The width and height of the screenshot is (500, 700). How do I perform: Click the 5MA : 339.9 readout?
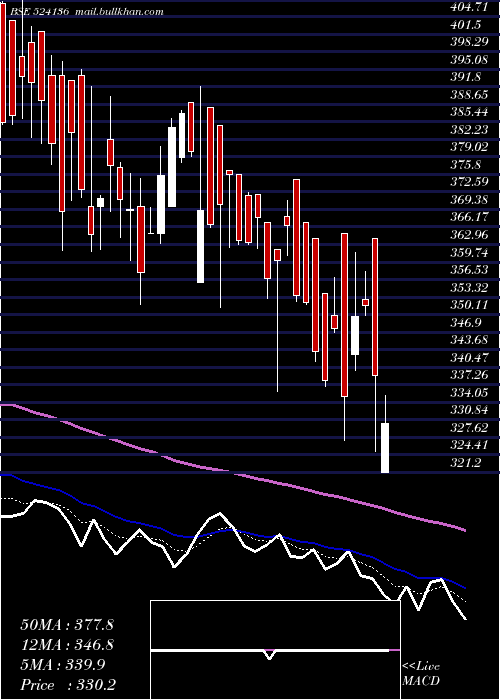click(x=63, y=665)
